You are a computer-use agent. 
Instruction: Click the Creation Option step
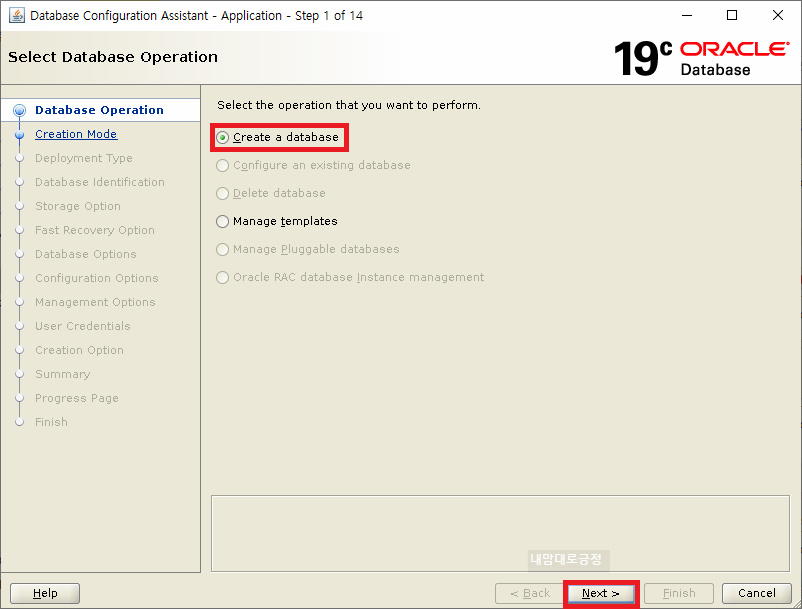79,350
